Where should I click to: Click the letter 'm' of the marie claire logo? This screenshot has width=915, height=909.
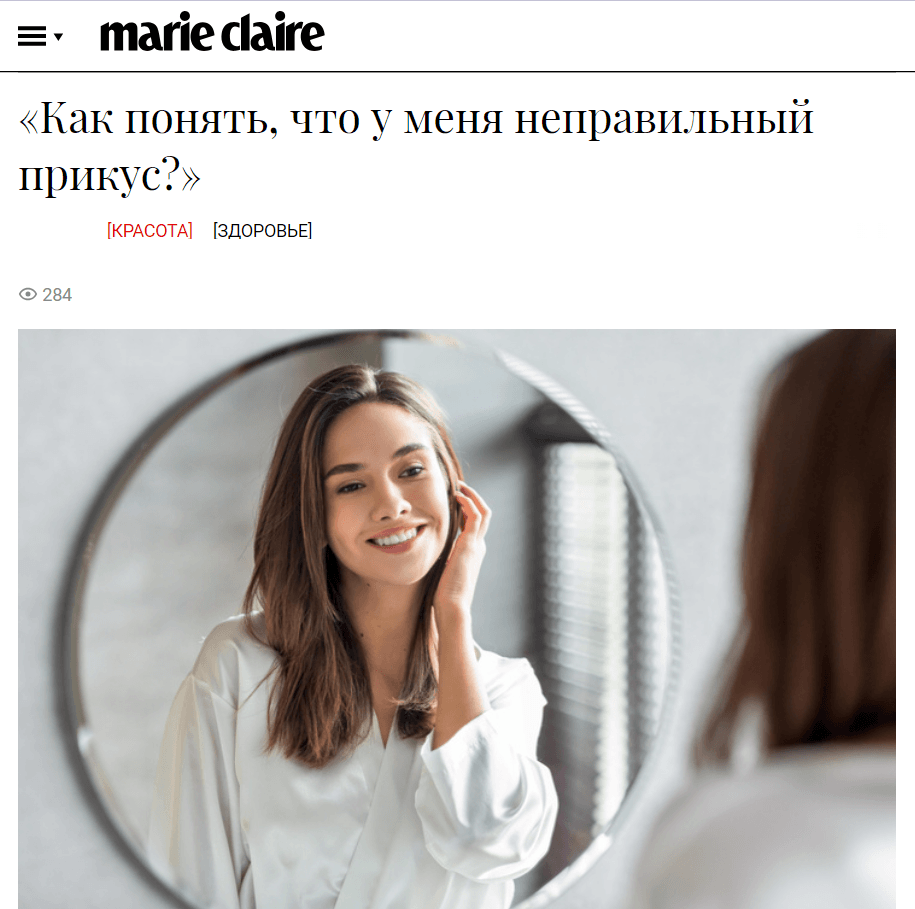tap(118, 37)
